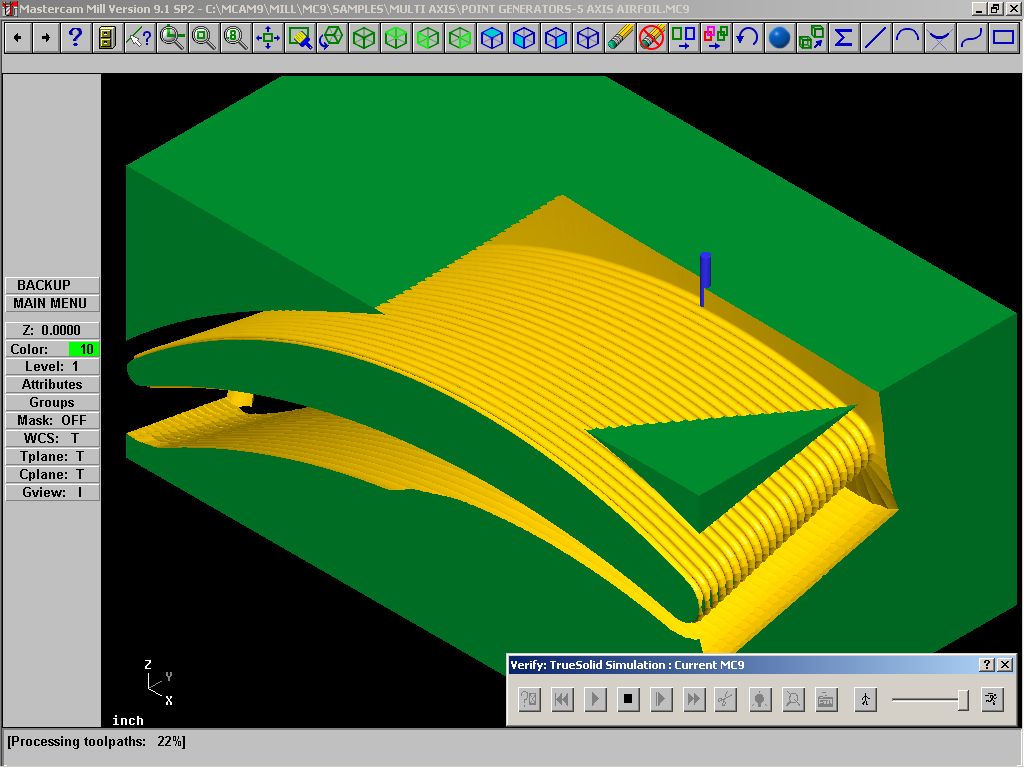Open the Cplane: T selector
1024x768 pixels.
click(52, 475)
